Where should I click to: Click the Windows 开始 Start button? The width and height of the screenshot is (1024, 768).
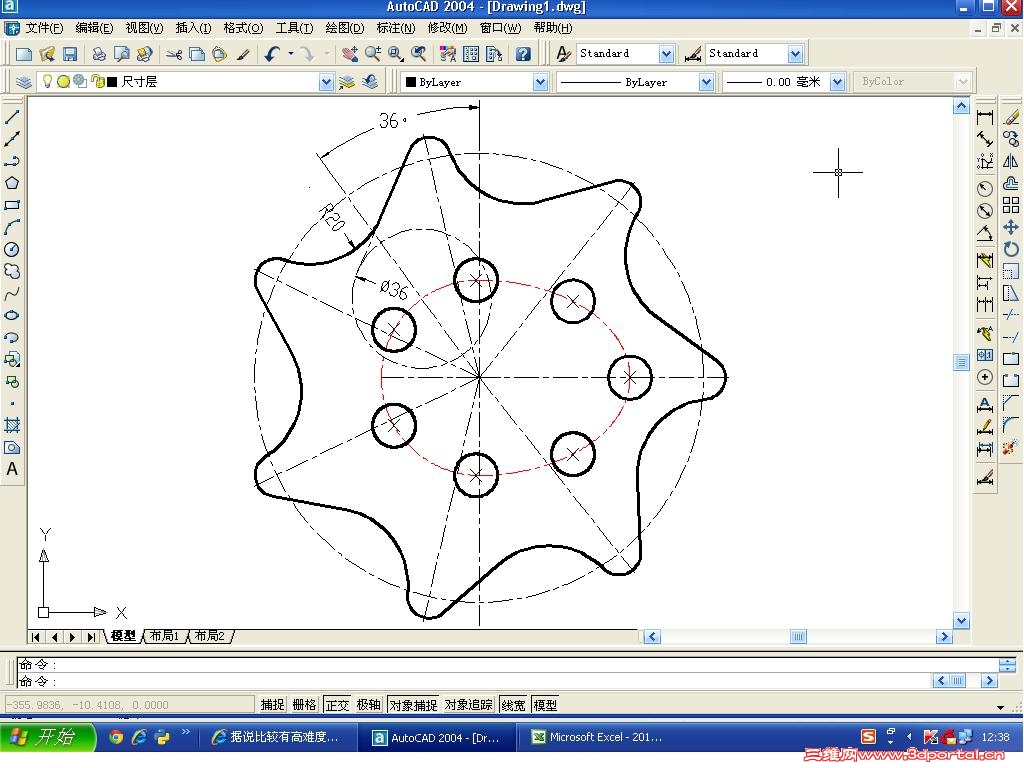[47, 737]
